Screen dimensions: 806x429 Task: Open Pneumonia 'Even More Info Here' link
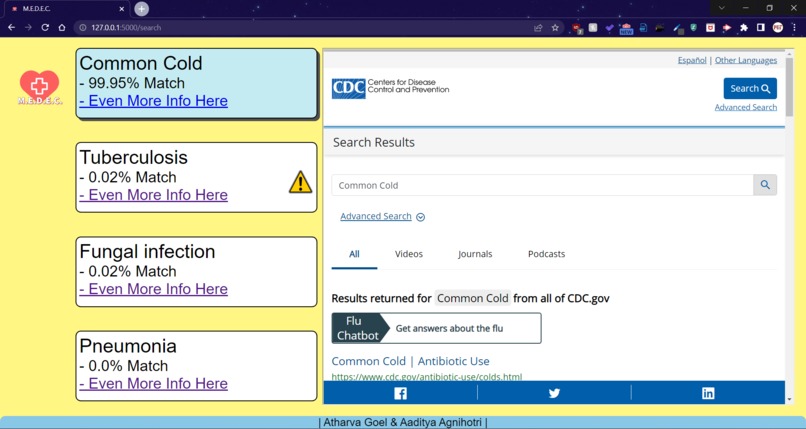(x=153, y=383)
